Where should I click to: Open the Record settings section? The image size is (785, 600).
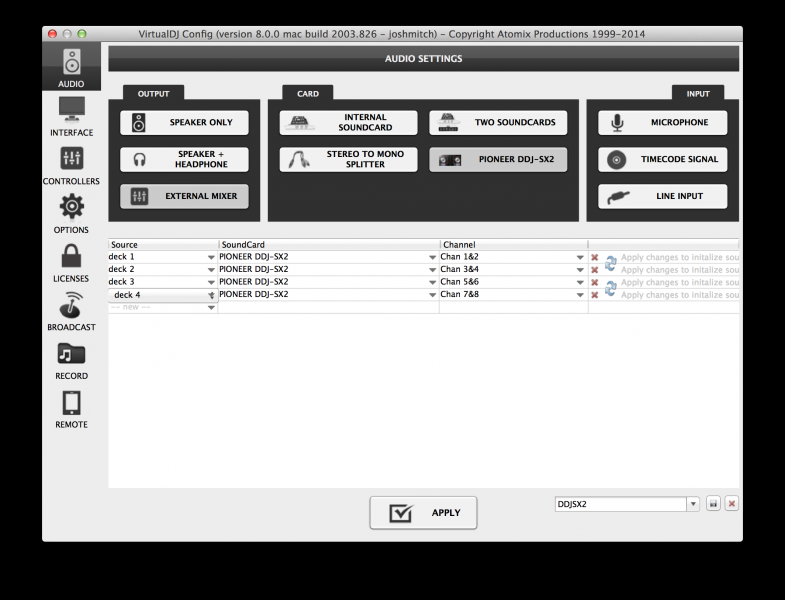[x=71, y=360]
